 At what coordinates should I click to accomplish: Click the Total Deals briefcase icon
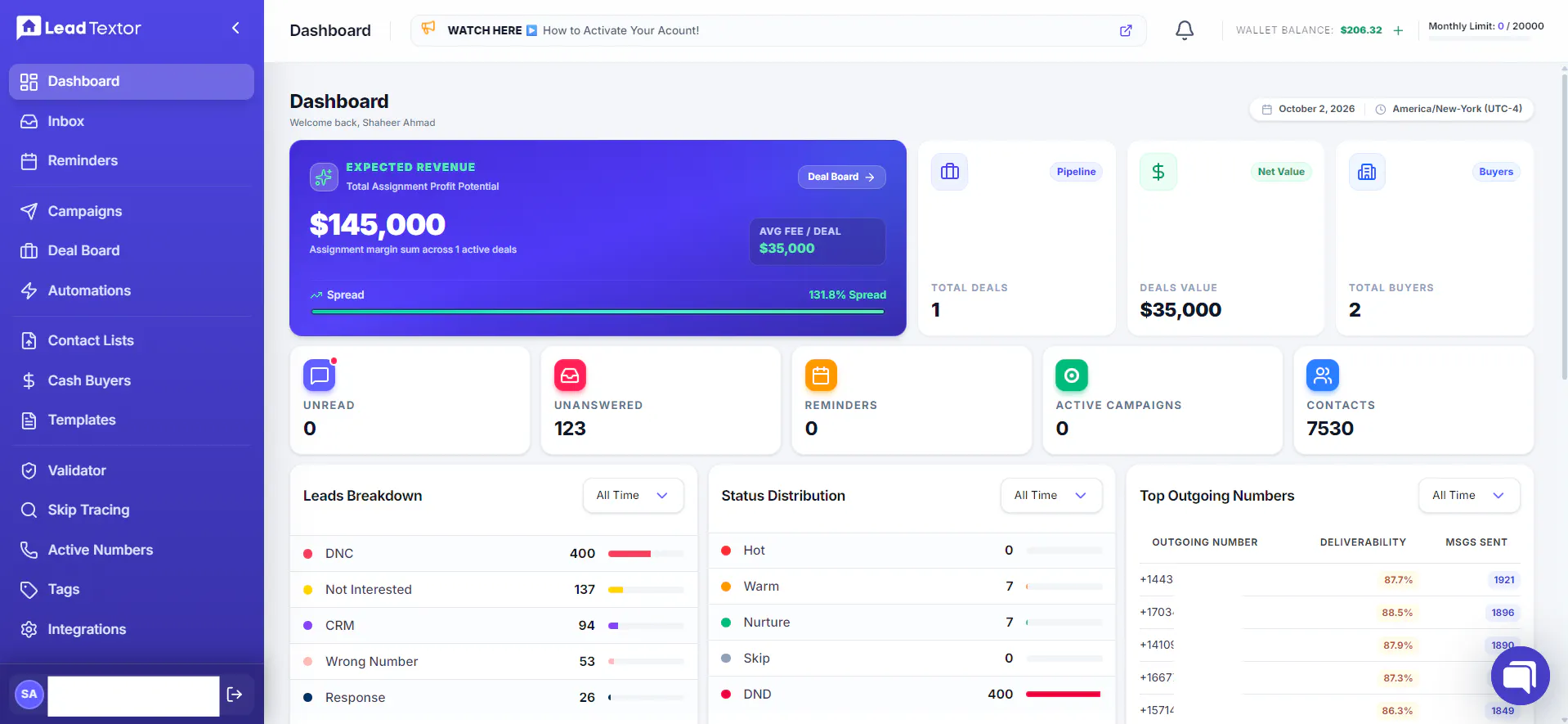tap(949, 172)
